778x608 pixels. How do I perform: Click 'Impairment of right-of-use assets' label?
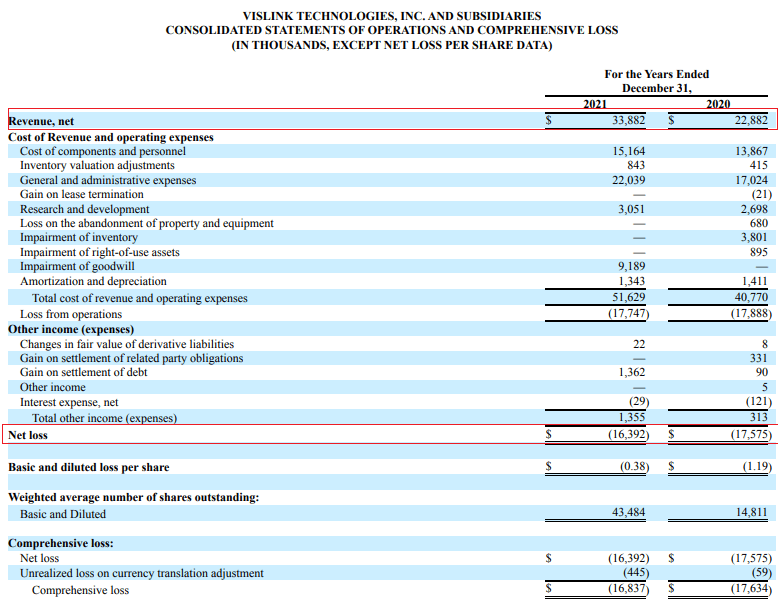(100, 252)
